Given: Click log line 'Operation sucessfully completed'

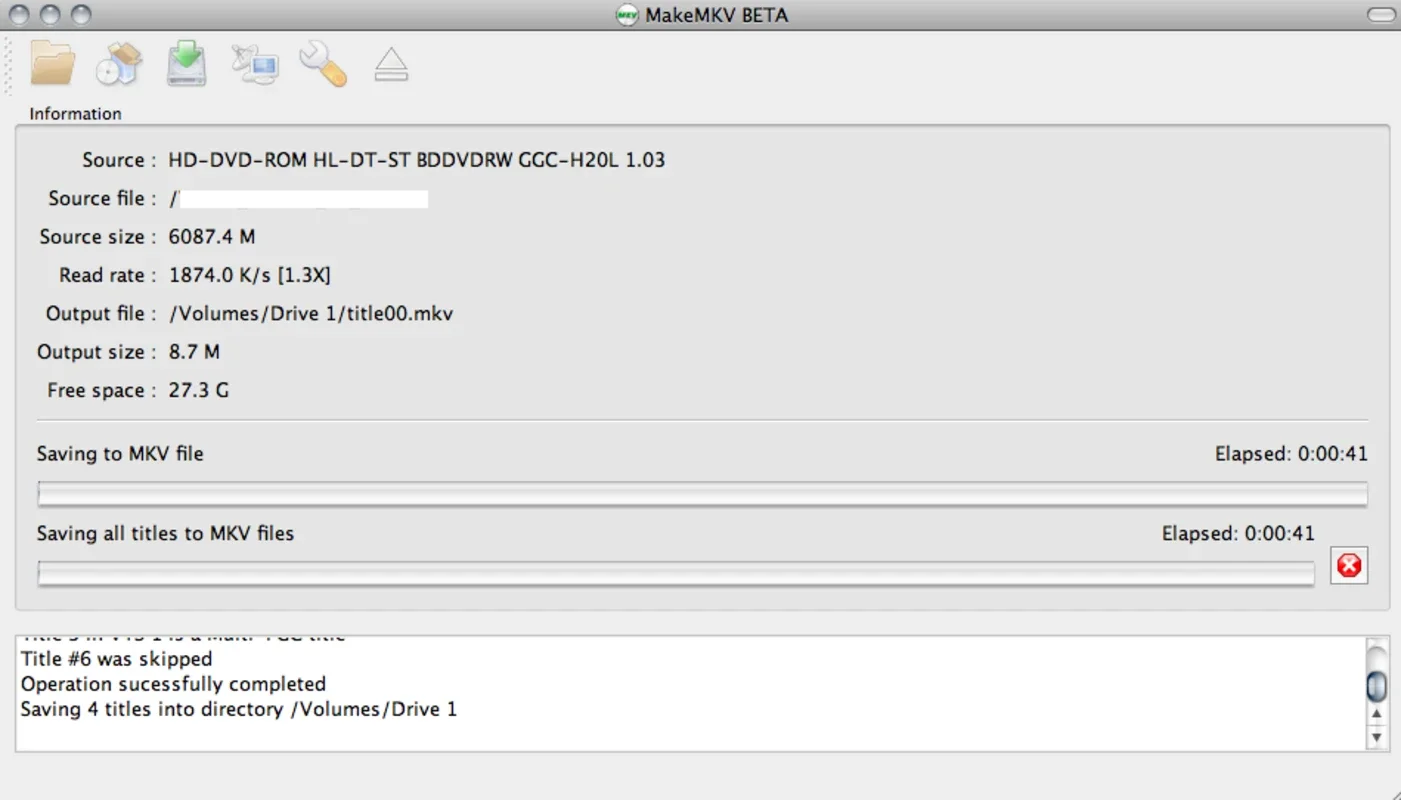Looking at the screenshot, I should (173, 685).
